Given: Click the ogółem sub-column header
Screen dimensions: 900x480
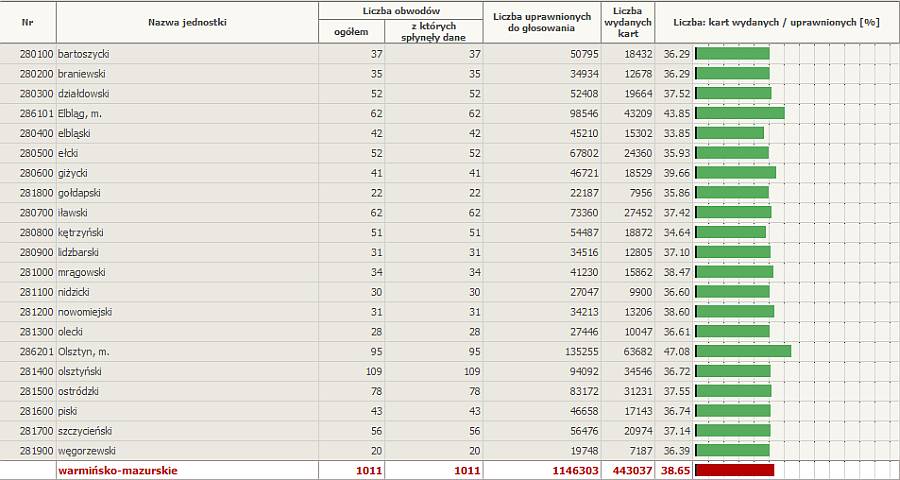Looking at the screenshot, I should pyautogui.click(x=351, y=32).
